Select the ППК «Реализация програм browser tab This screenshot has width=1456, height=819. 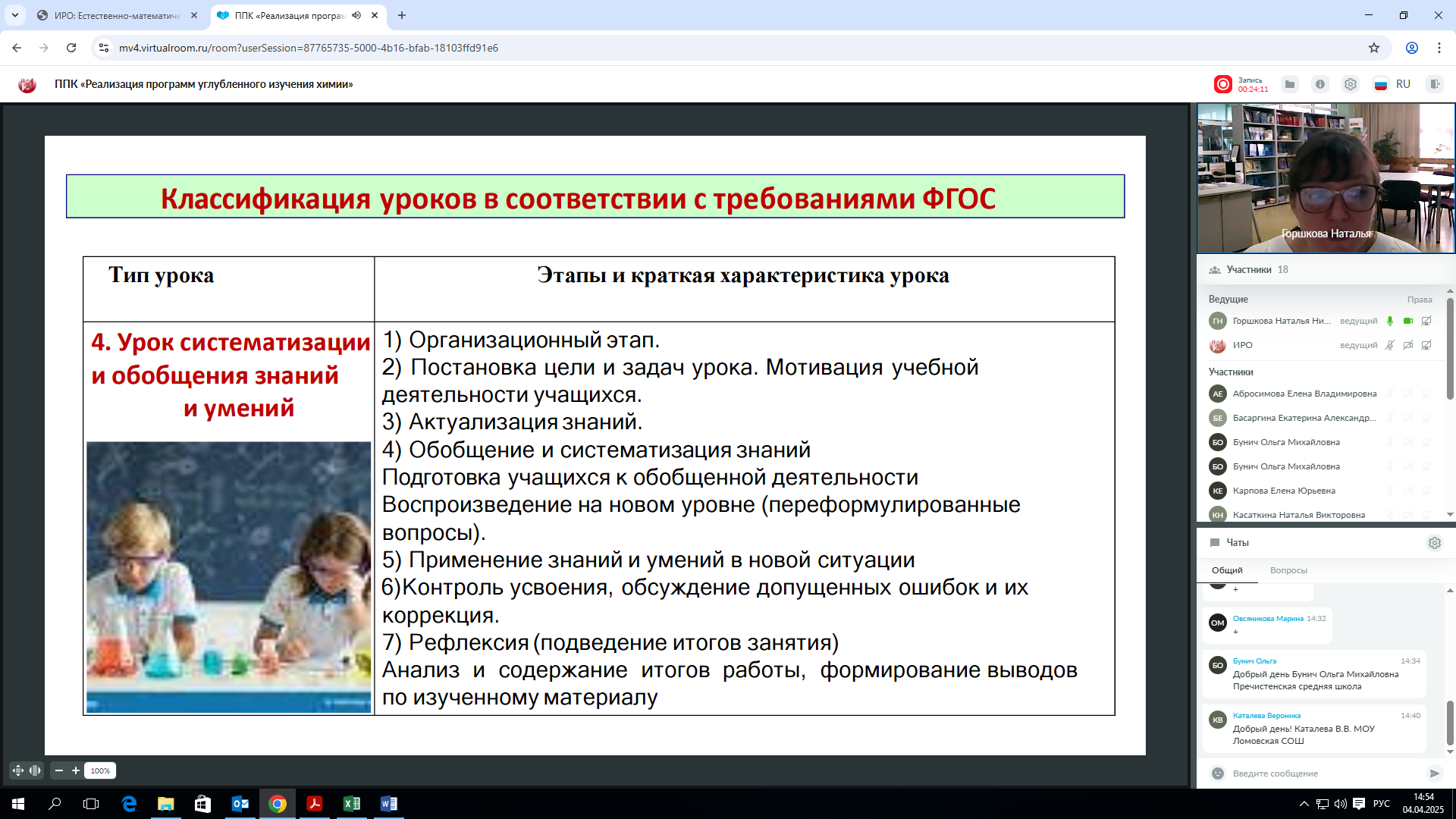click(x=297, y=15)
